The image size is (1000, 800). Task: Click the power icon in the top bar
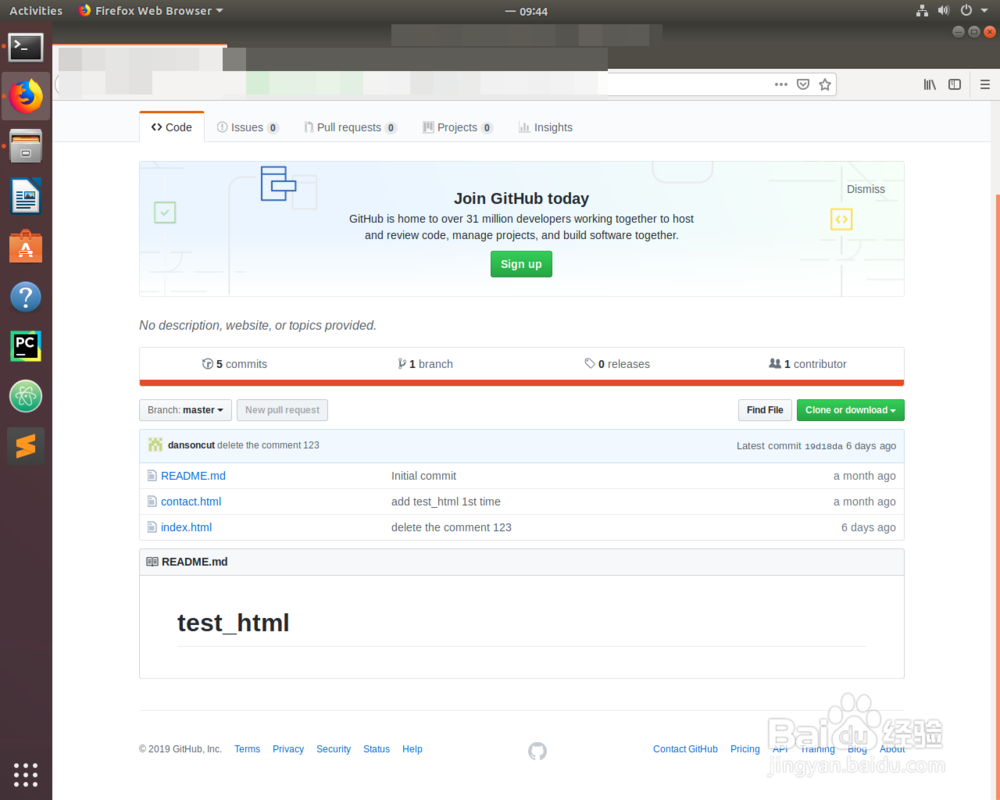966,10
